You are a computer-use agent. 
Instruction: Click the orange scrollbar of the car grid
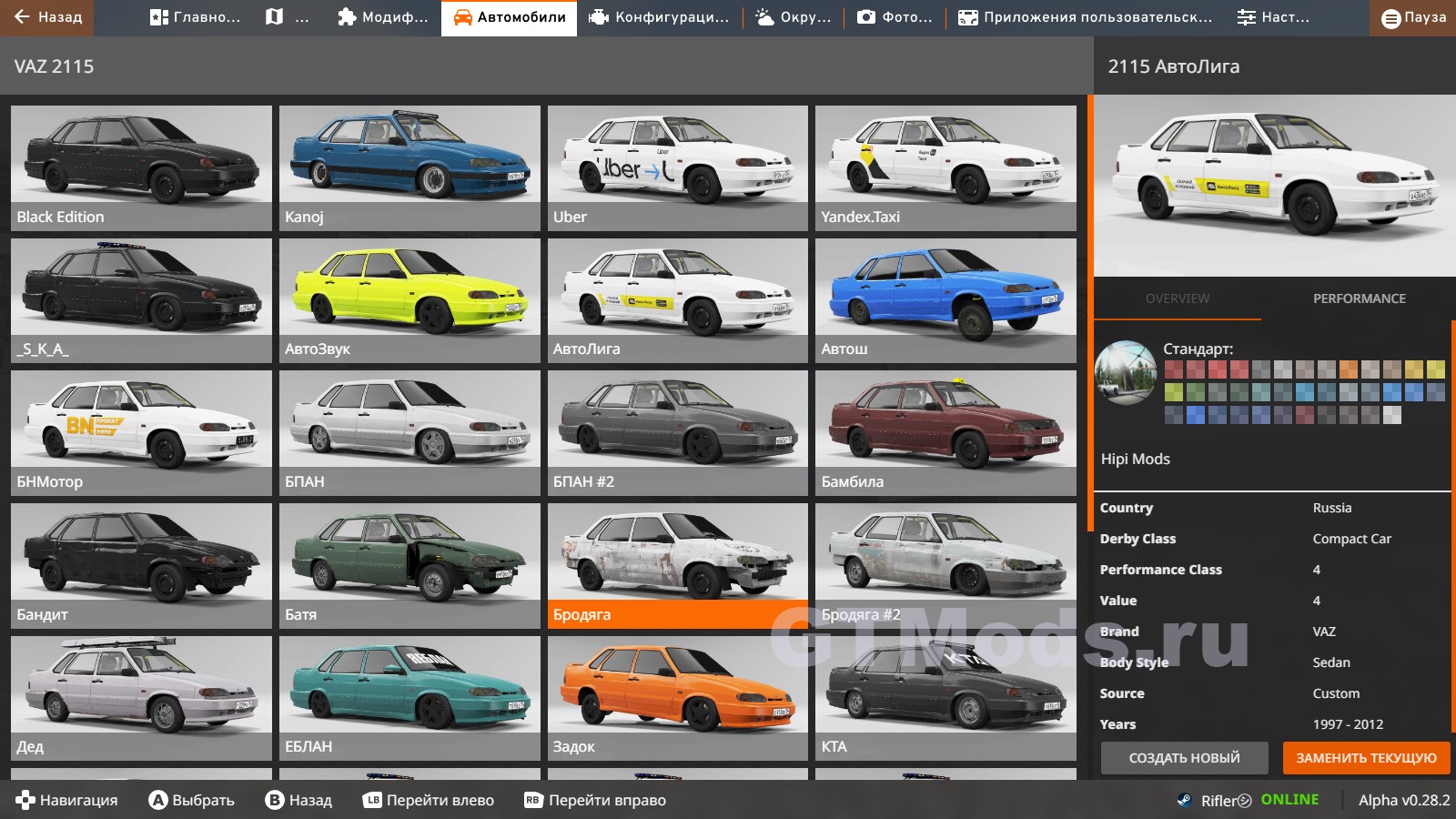click(1090, 314)
